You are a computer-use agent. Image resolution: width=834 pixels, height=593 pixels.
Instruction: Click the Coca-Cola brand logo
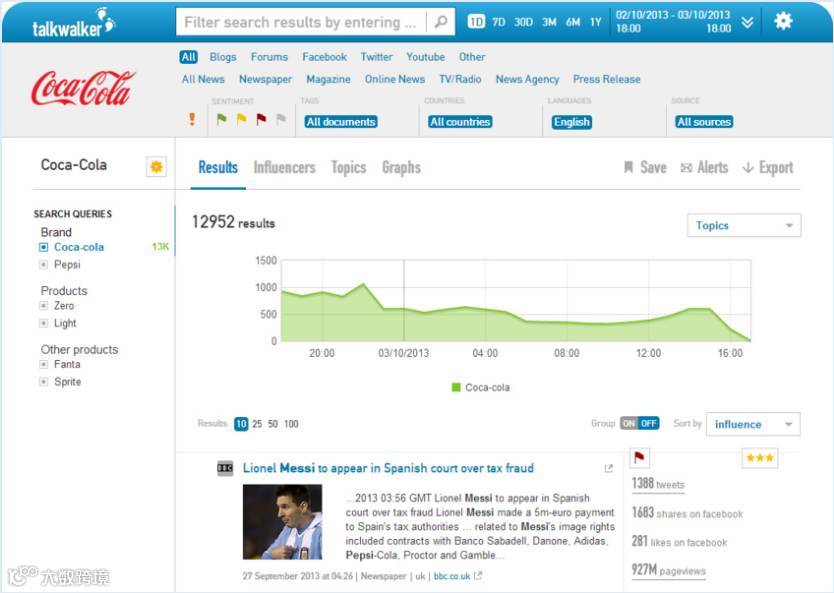pos(82,88)
